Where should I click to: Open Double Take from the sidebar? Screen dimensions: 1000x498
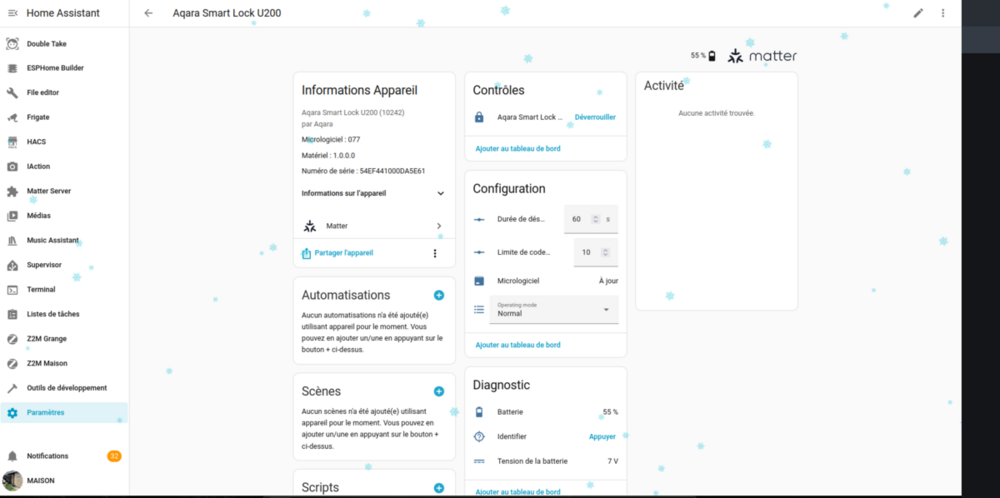[64, 44]
